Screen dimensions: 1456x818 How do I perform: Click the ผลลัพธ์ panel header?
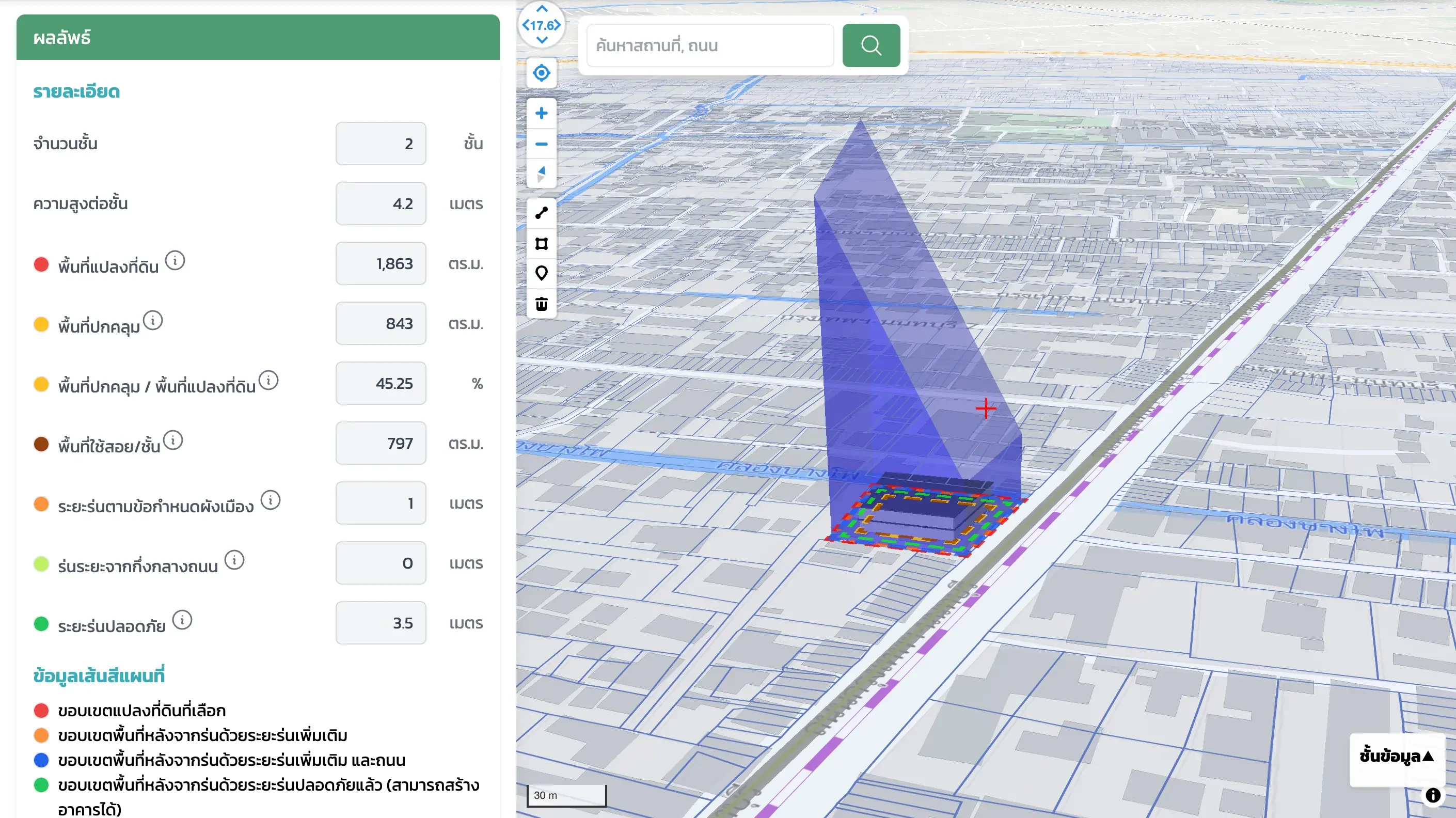tap(258, 37)
